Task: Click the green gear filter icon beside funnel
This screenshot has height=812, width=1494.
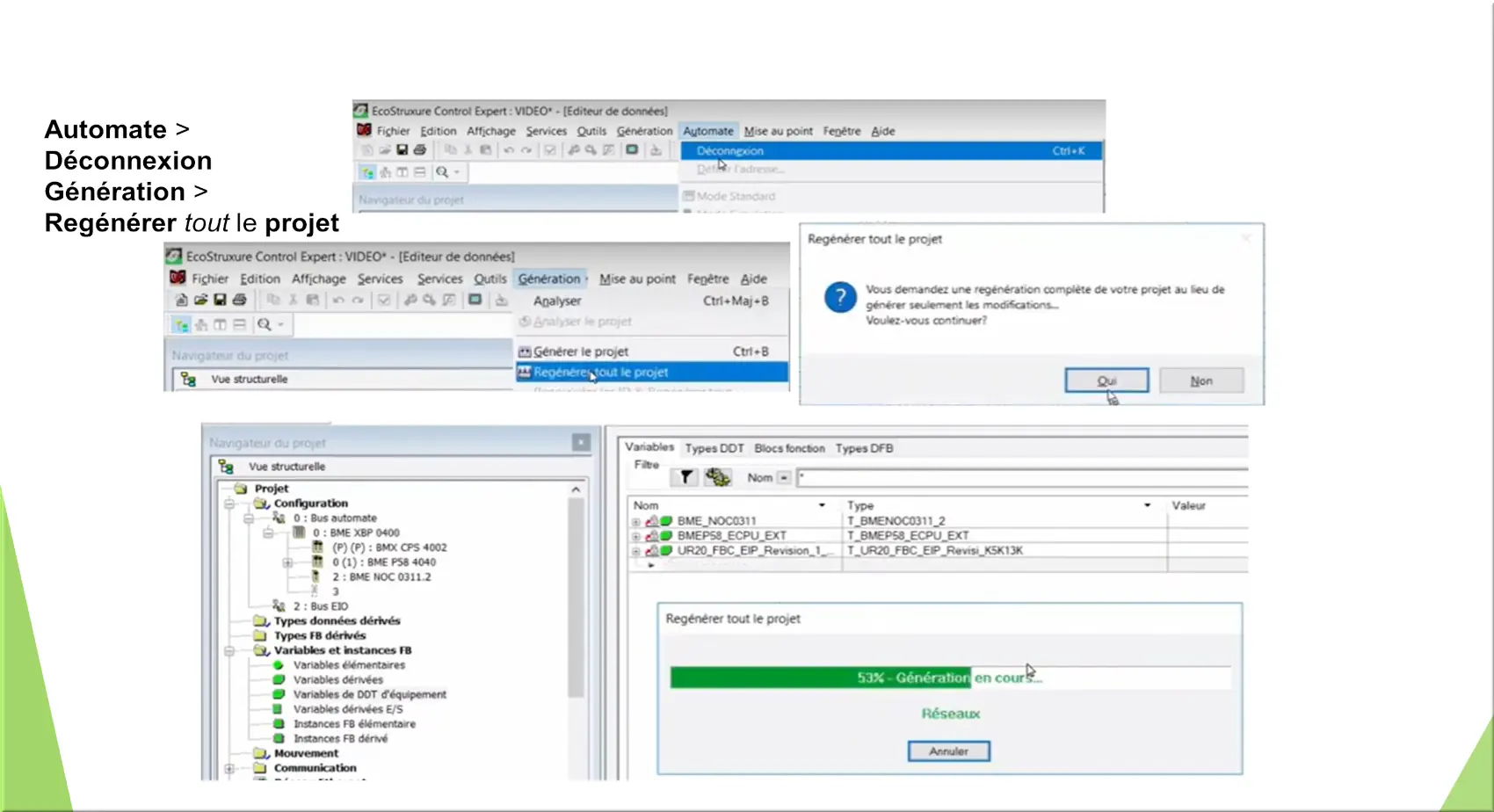Action: tap(718, 477)
